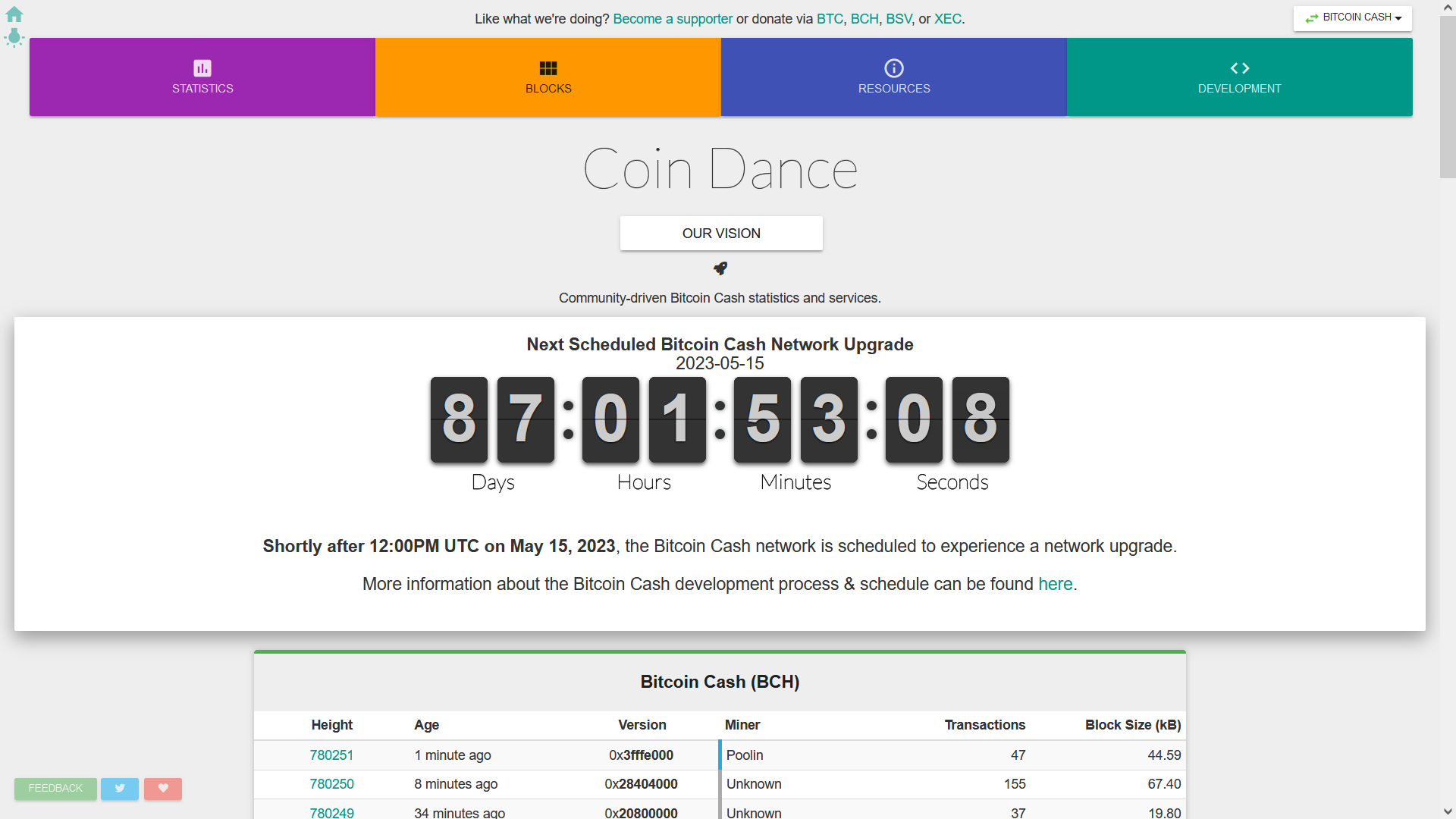The image size is (1456, 819).
Task: Click the Poolin miner cell
Action: [745, 755]
